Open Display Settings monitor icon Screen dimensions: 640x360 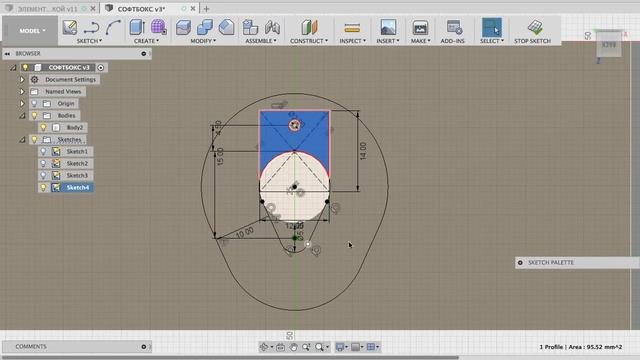pyautogui.click(x=340, y=347)
